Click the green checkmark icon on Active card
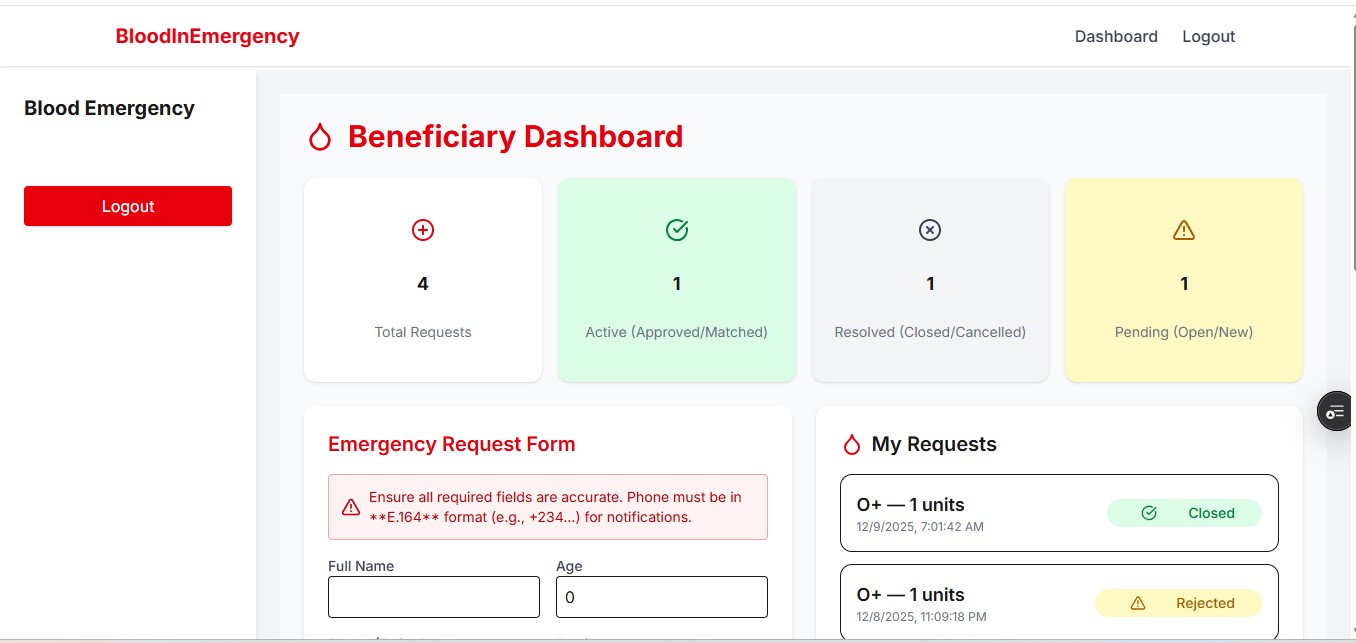 [677, 230]
